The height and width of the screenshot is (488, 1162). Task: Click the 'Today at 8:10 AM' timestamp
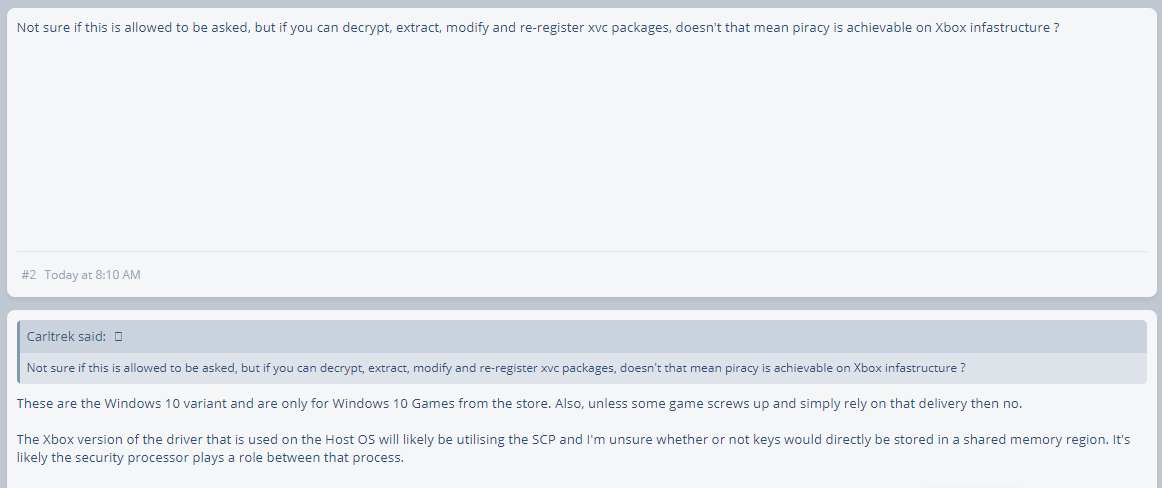point(92,275)
